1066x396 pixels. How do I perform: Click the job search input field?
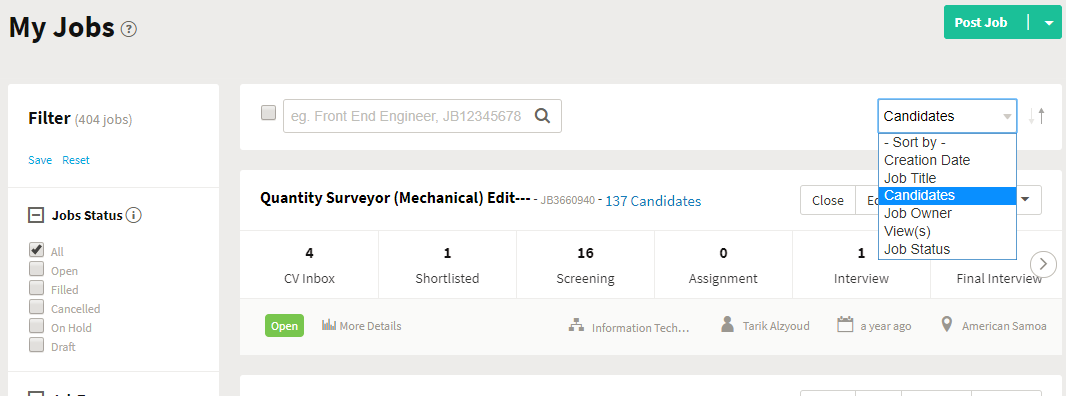tap(407, 116)
